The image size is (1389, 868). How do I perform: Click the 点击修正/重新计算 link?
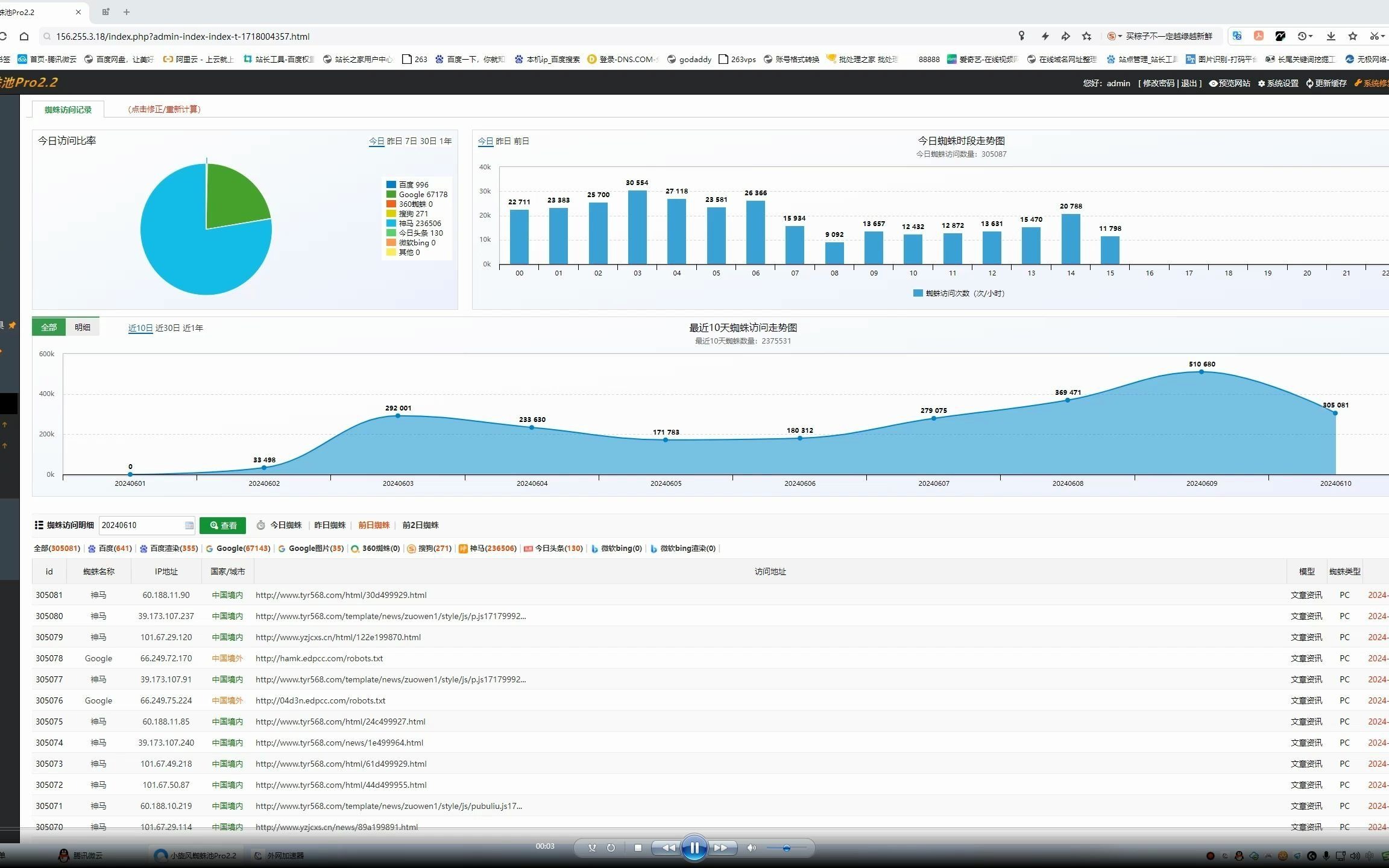164,109
